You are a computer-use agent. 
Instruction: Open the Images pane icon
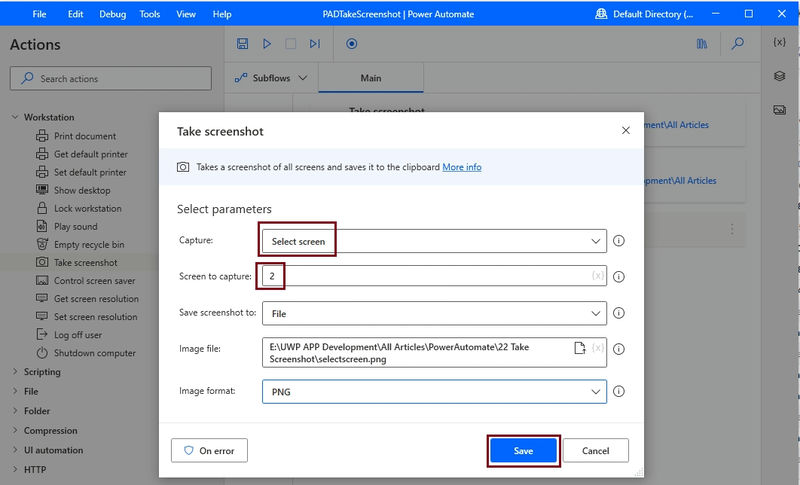point(779,109)
